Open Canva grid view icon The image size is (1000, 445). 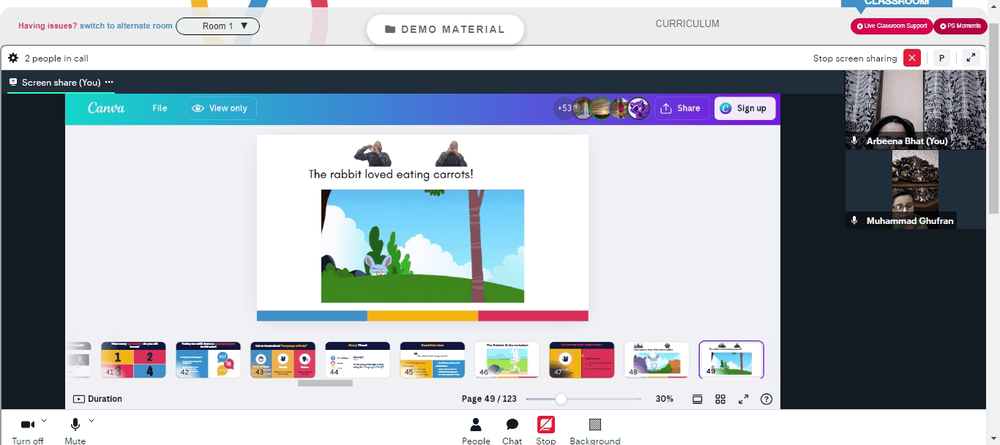tap(720, 399)
